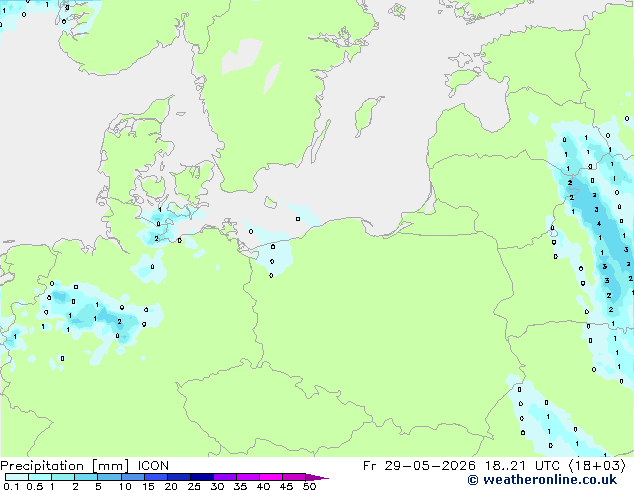Click the 45–50 mm legend color swatch
The height and width of the screenshot is (490, 634).
(x=294, y=477)
